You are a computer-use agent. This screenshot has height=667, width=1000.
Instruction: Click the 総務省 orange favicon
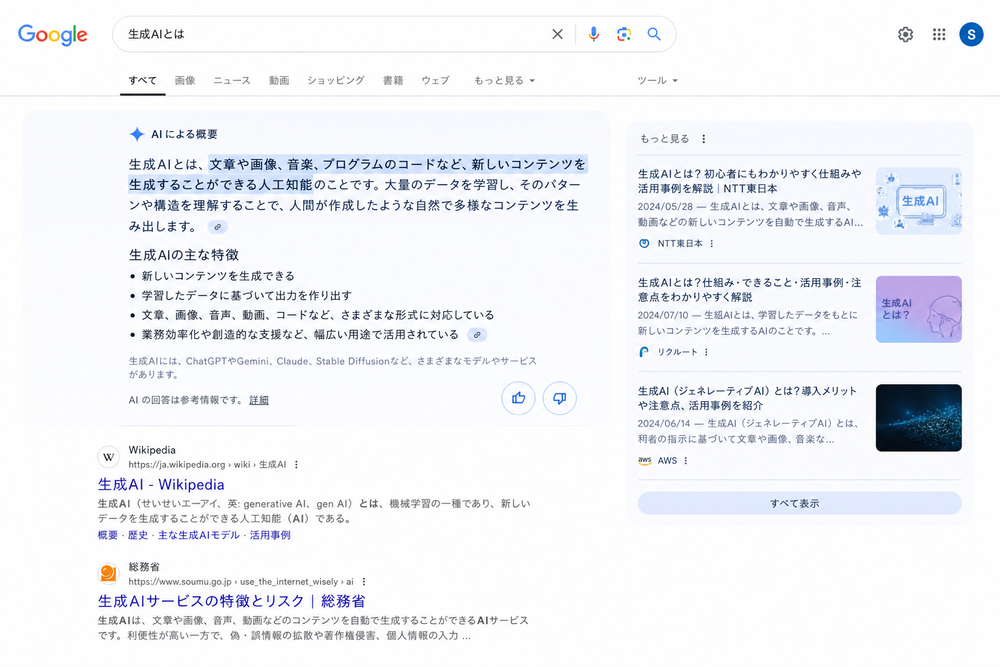pos(108,574)
